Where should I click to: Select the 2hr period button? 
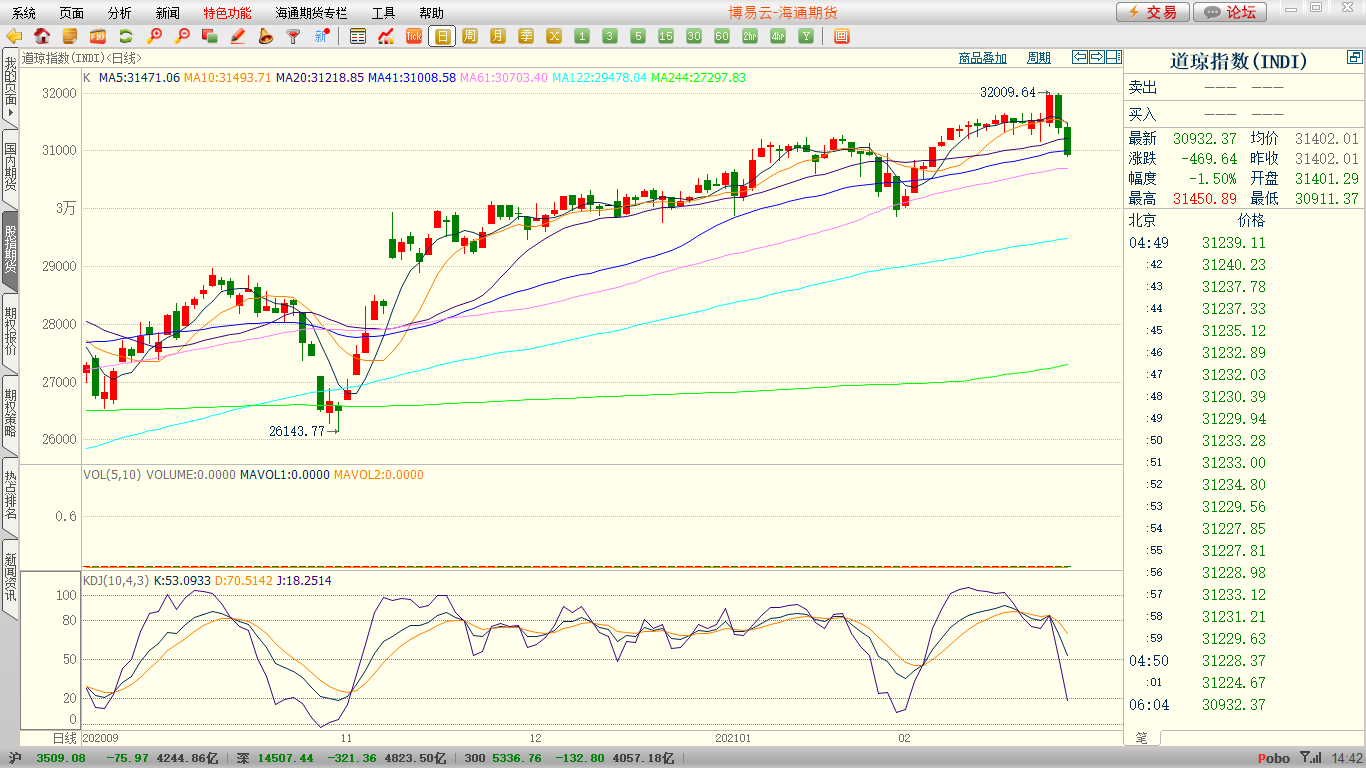[750, 36]
